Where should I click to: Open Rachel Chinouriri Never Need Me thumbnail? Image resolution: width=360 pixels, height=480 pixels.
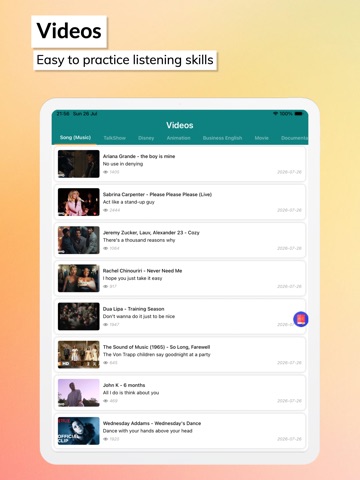pyautogui.click(x=79, y=278)
